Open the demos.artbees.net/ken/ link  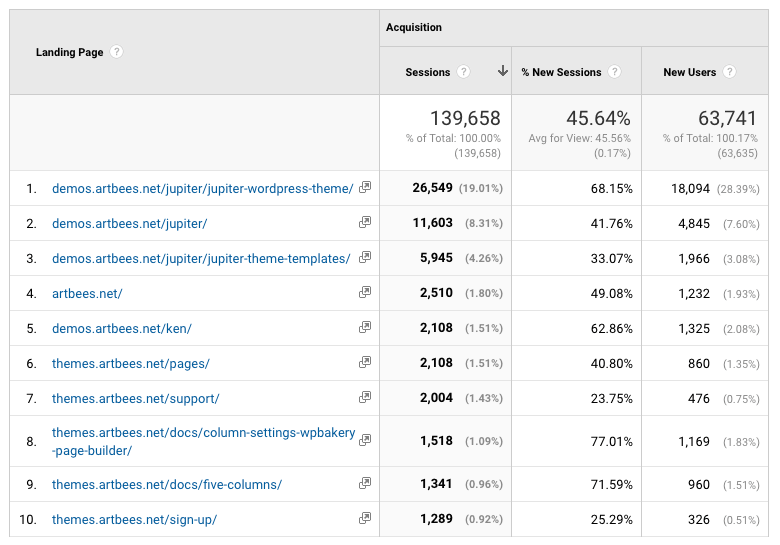(x=122, y=329)
